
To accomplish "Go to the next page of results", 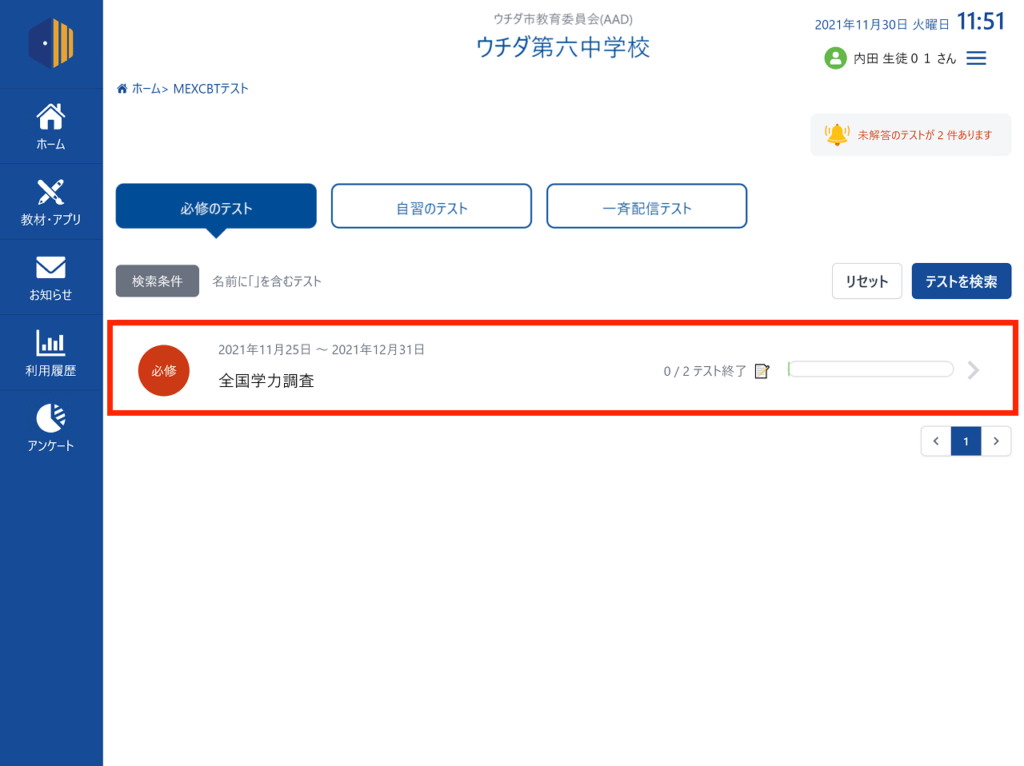I will [x=996, y=441].
